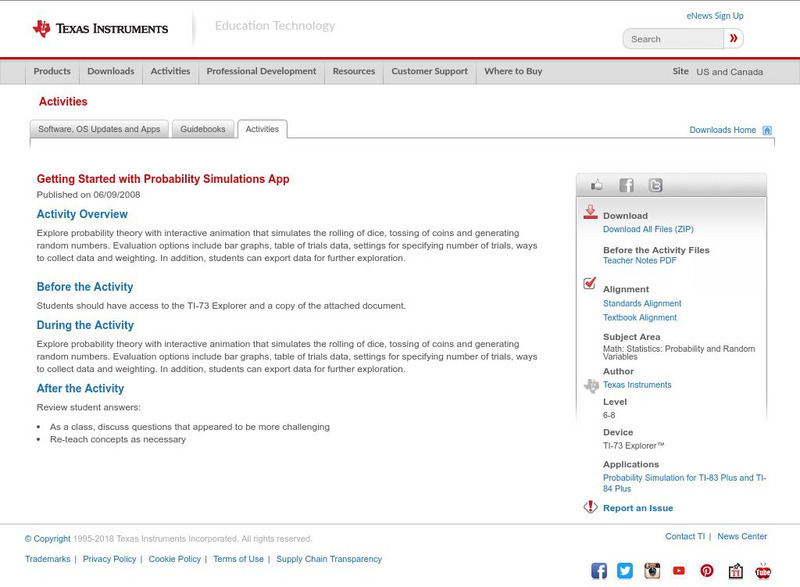Image resolution: width=800 pixels, height=587 pixels.
Task: Open Terms of Use footer link
Action: (238, 559)
